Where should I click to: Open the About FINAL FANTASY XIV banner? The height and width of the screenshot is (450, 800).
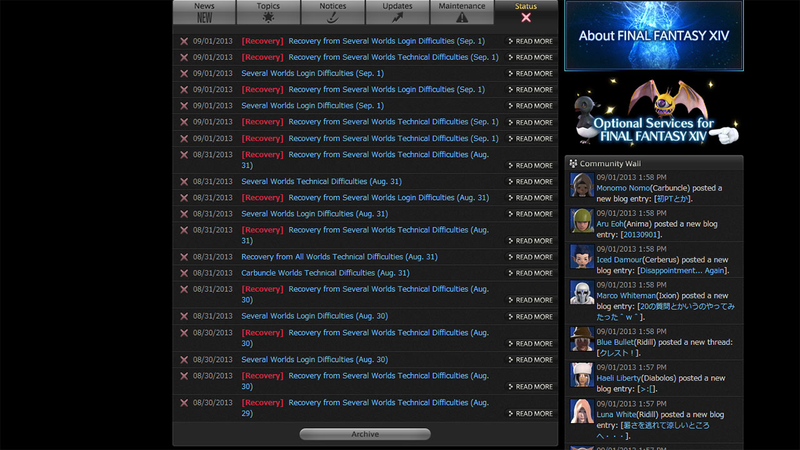(654, 35)
